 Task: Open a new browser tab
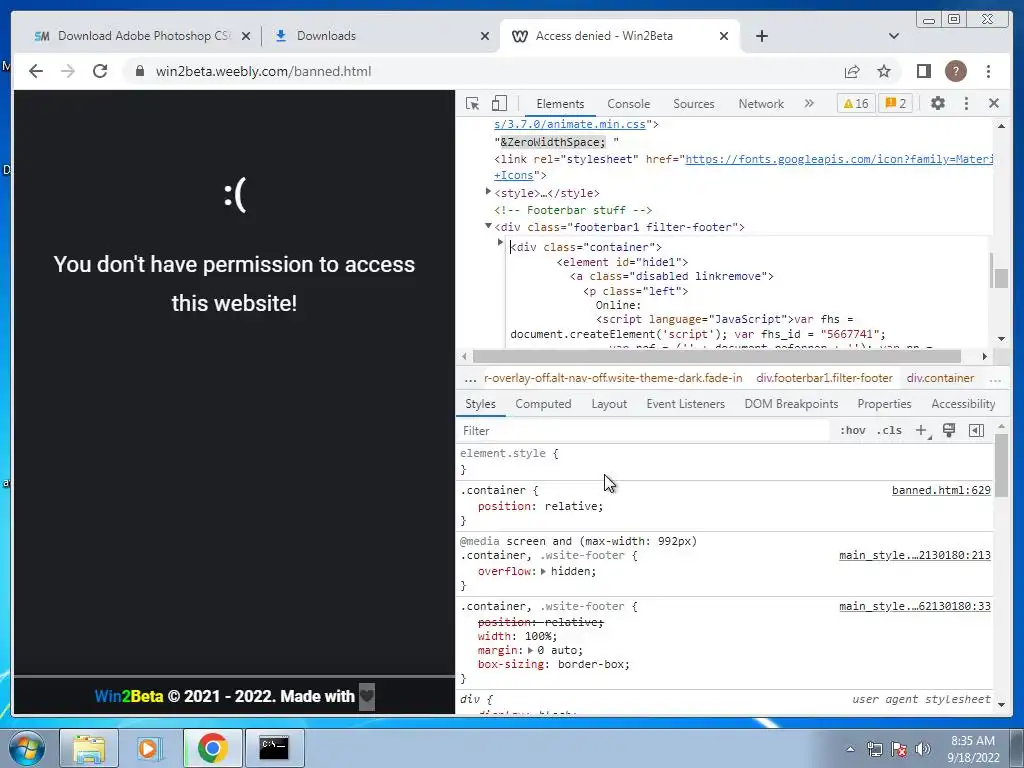[761, 36]
